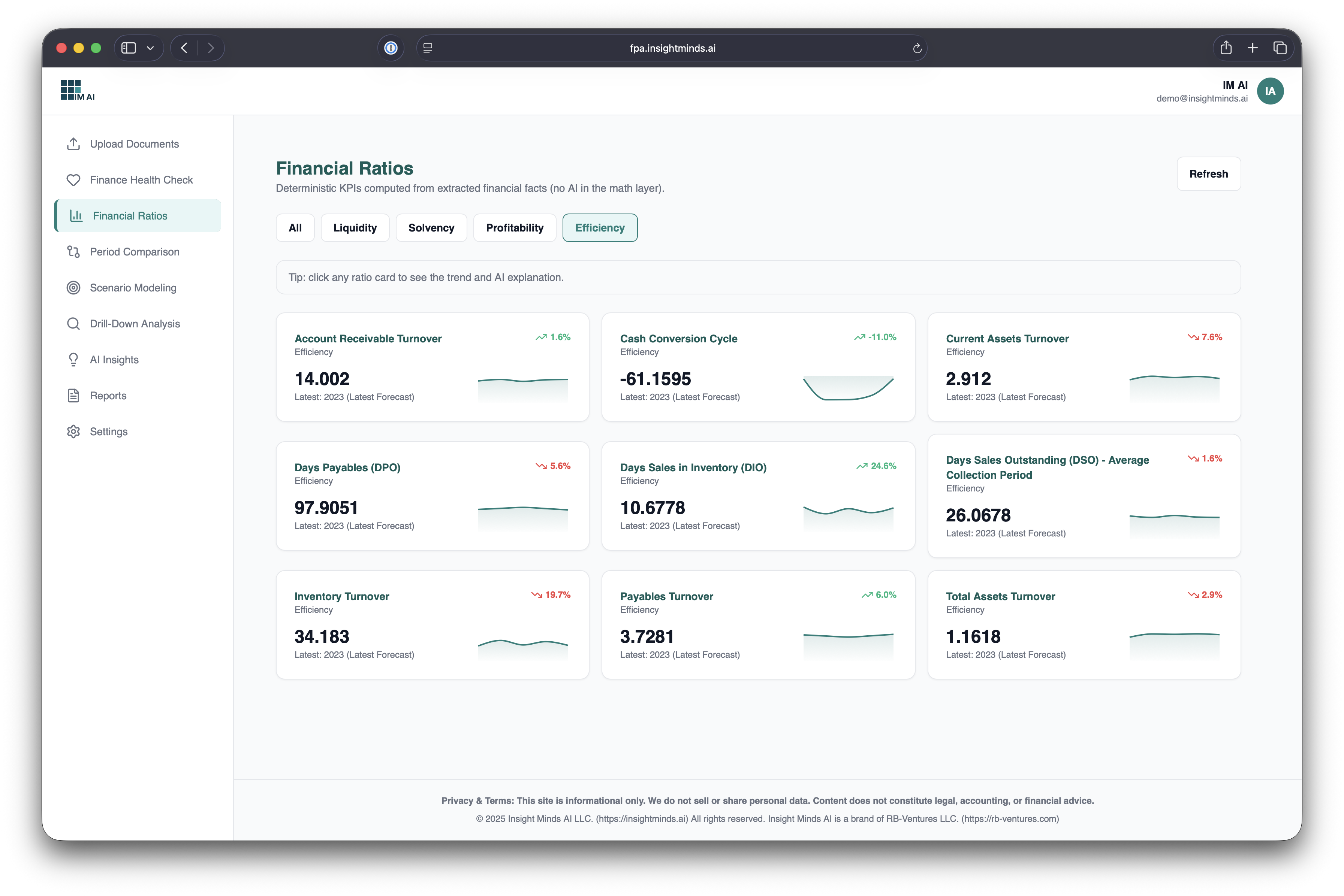Open Scenario Modeling target icon
The image size is (1344, 896).
pos(73,288)
